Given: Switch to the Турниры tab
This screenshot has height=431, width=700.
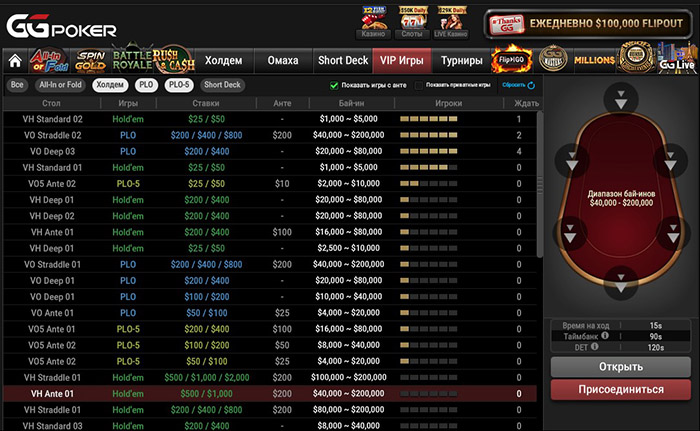Looking at the screenshot, I should tap(460, 61).
